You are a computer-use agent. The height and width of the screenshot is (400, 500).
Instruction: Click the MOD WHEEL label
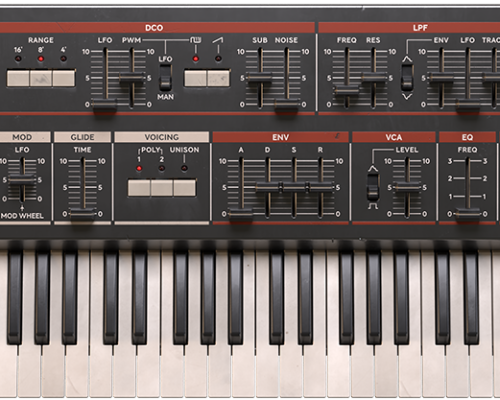pos(22,216)
